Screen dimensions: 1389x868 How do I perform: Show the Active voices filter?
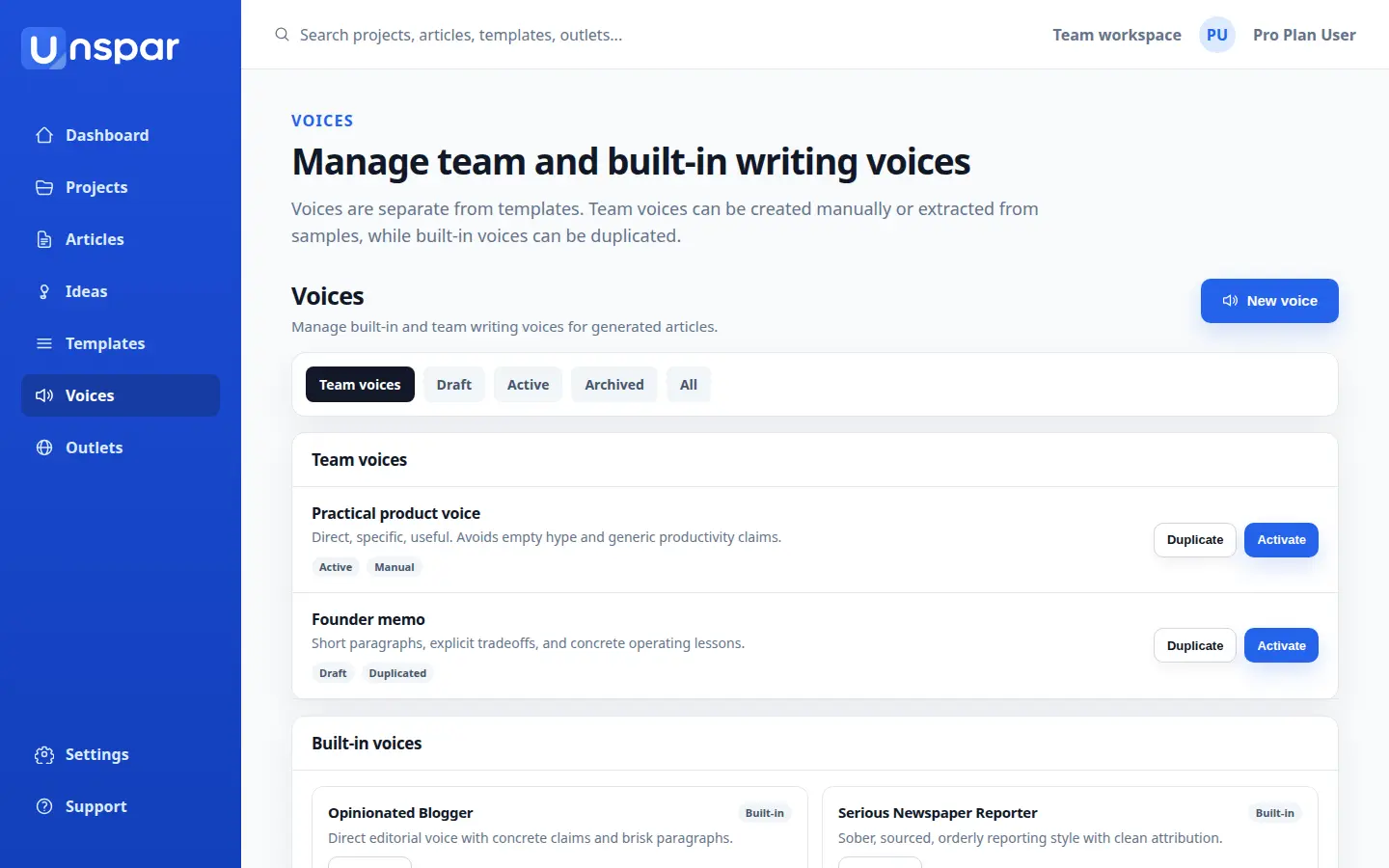point(529,384)
